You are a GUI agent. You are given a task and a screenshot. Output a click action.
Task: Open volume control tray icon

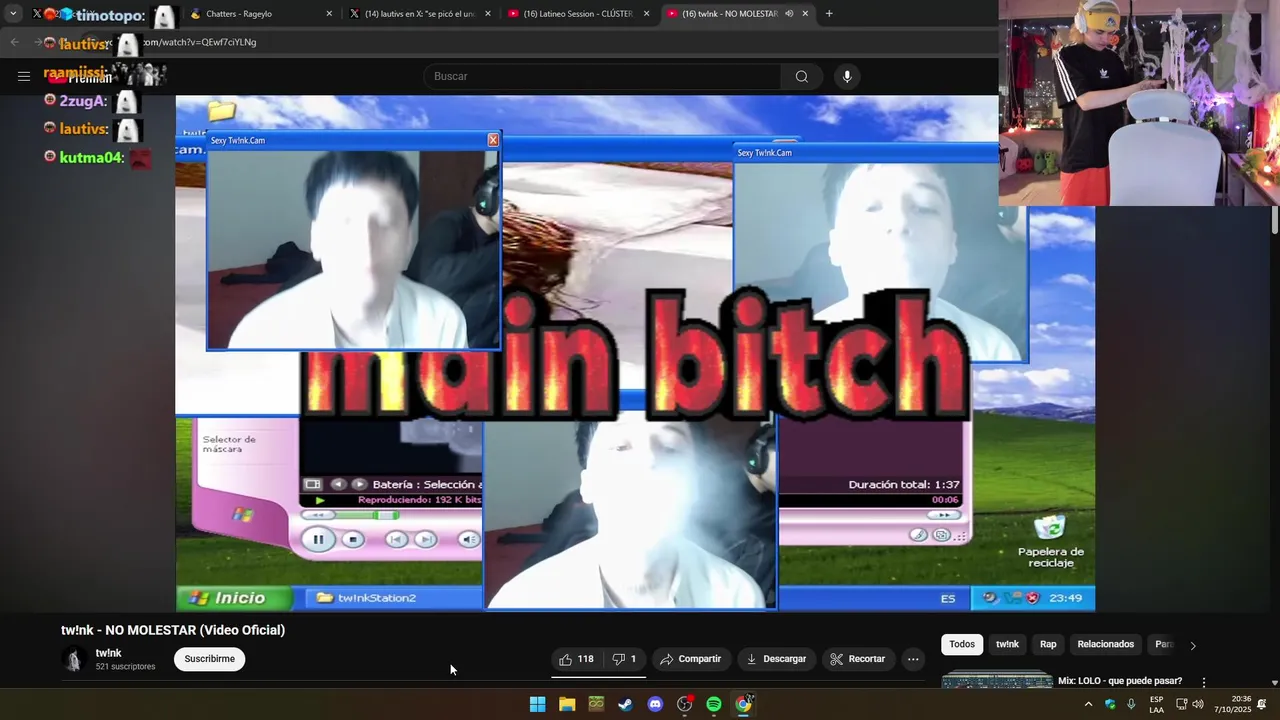click(1197, 704)
